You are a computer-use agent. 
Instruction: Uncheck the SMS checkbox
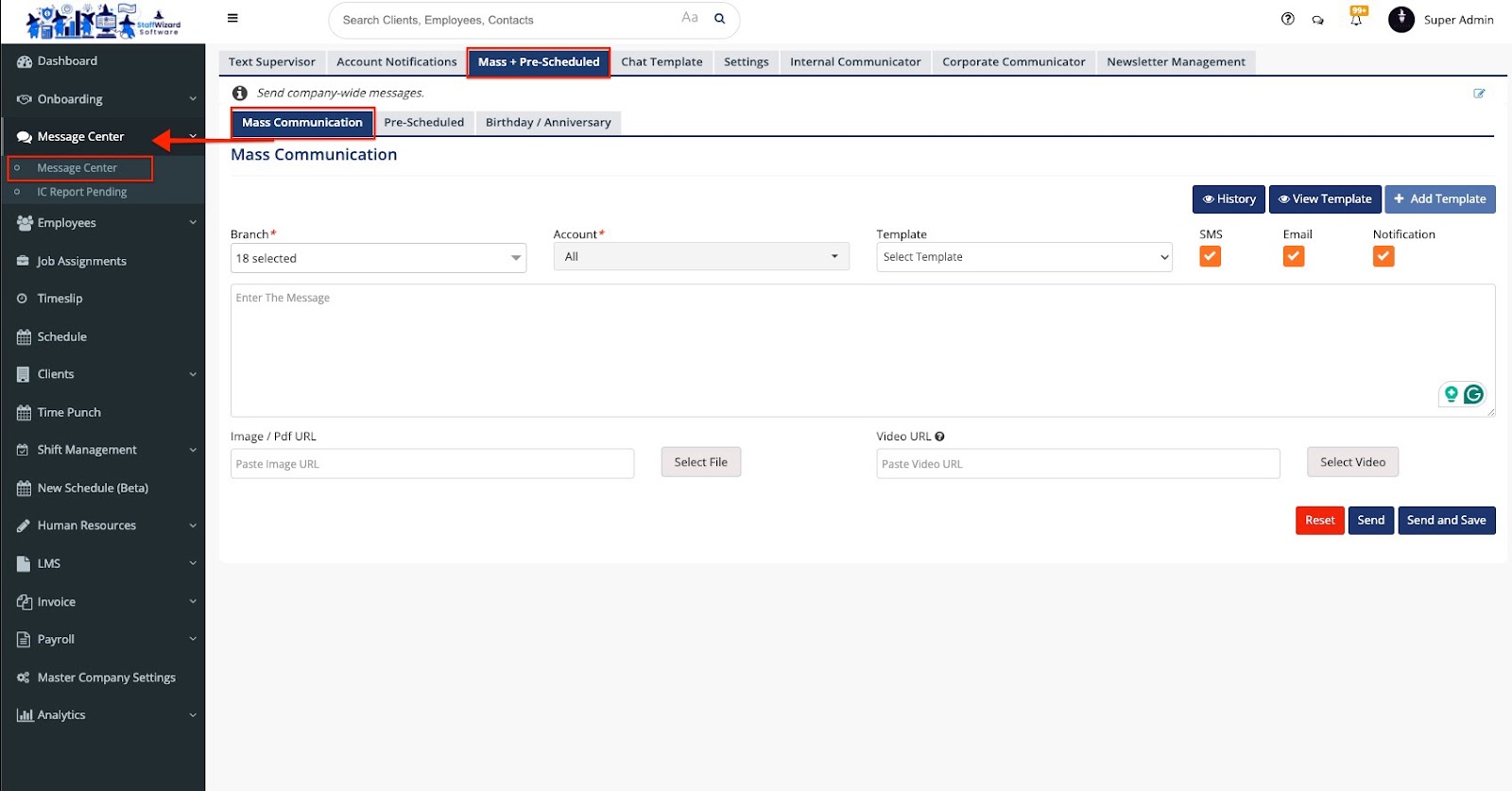coord(1210,256)
